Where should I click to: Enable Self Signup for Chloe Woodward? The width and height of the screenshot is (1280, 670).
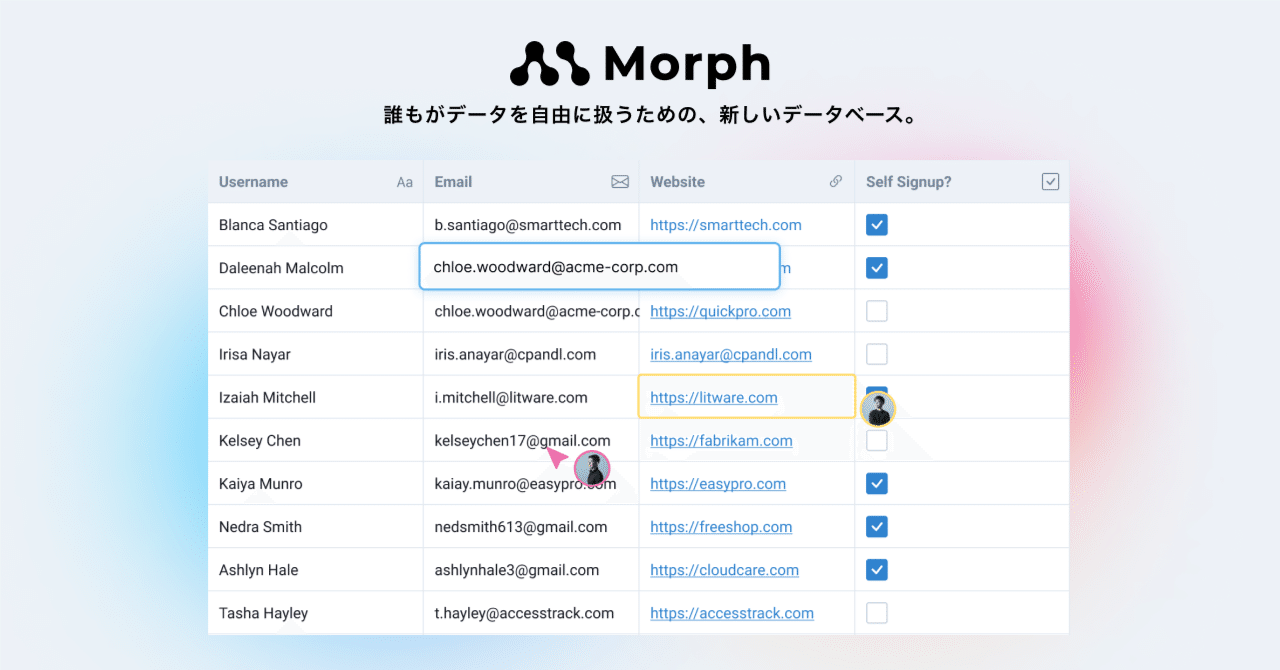(877, 310)
